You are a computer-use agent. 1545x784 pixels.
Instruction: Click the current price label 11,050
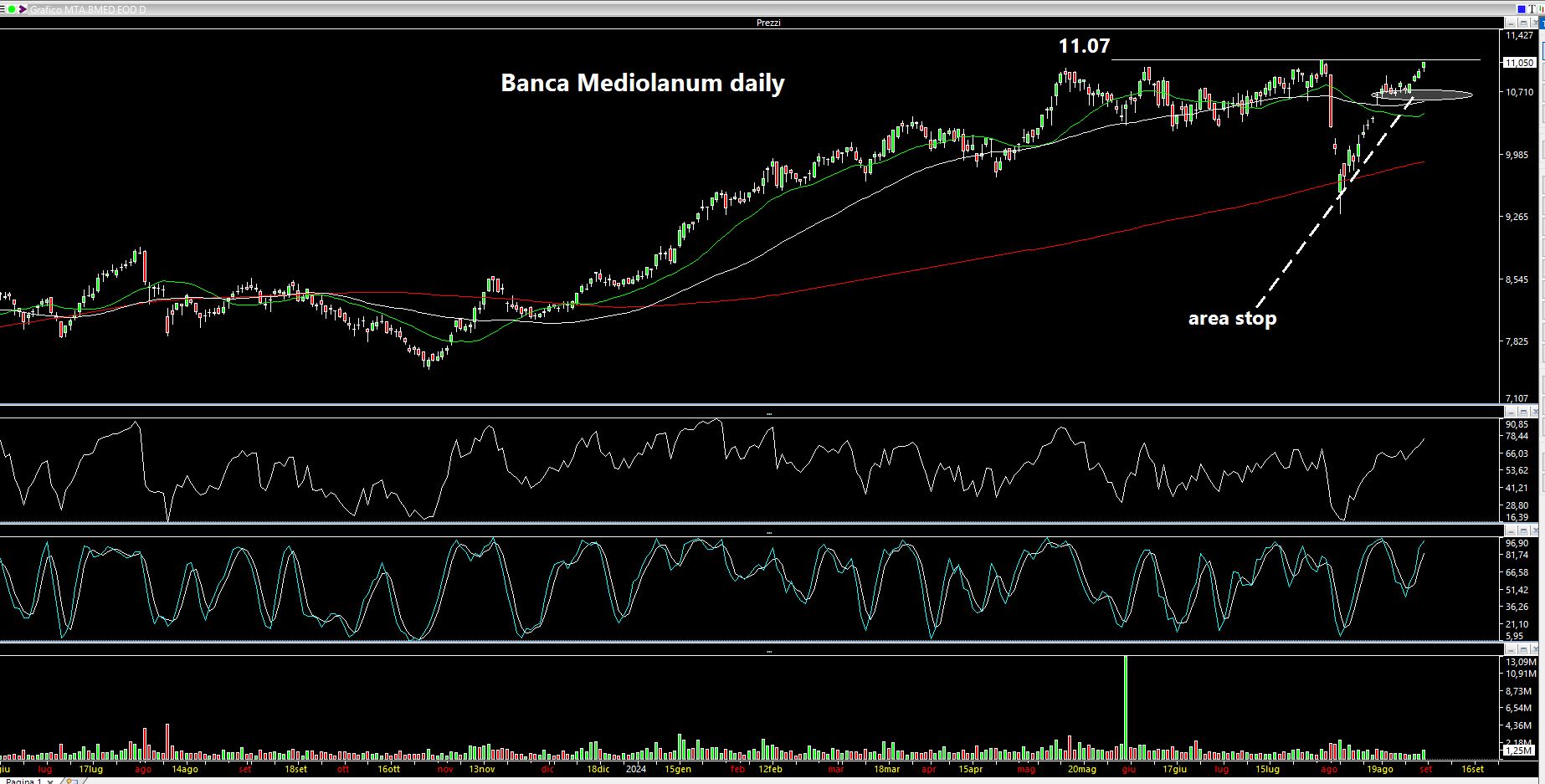coord(1519,63)
